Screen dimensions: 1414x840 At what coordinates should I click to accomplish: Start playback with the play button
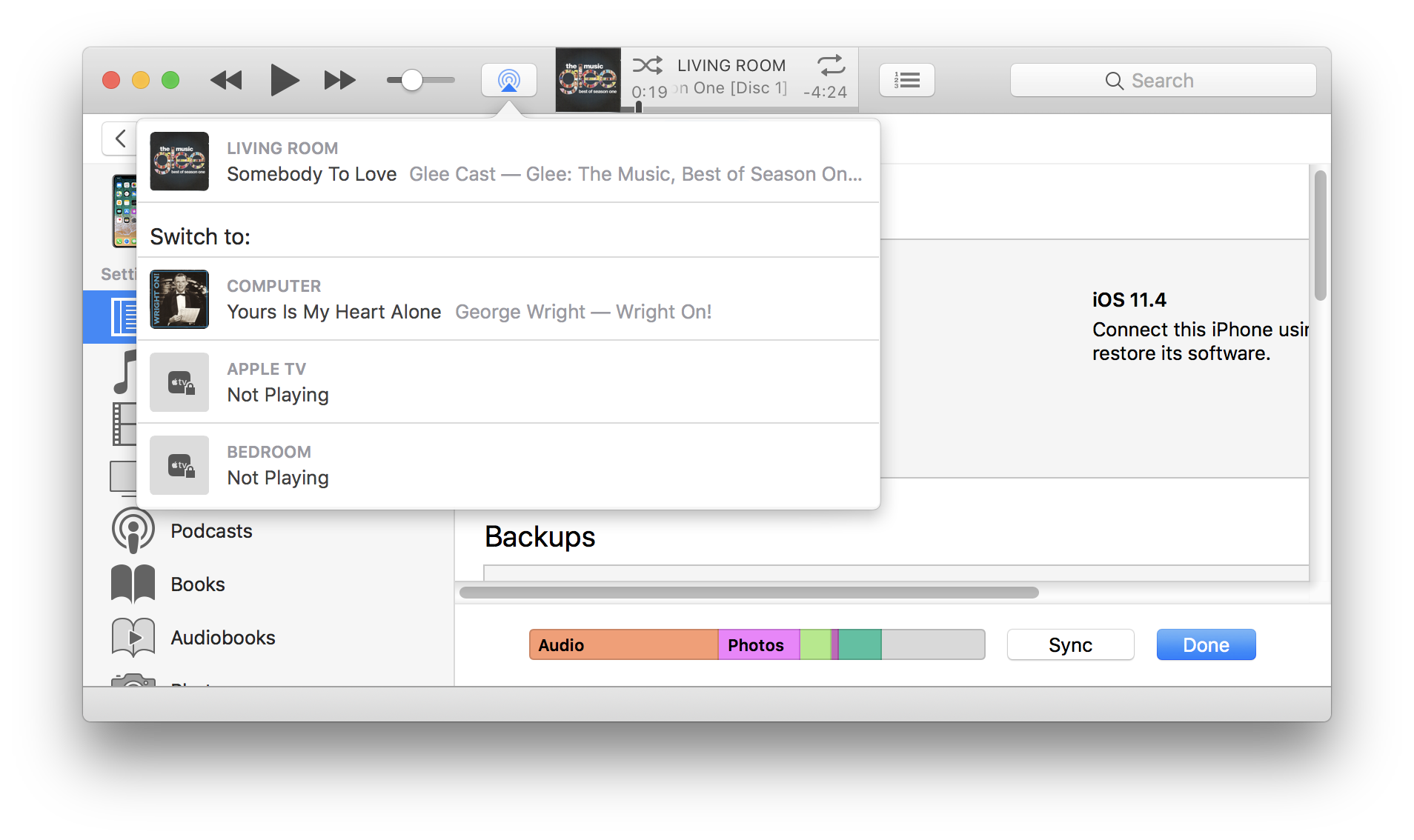point(284,80)
